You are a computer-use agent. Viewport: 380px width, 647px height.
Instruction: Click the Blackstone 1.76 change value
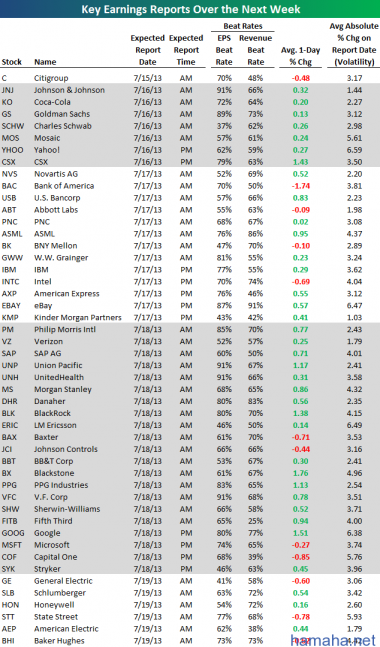(300, 473)
